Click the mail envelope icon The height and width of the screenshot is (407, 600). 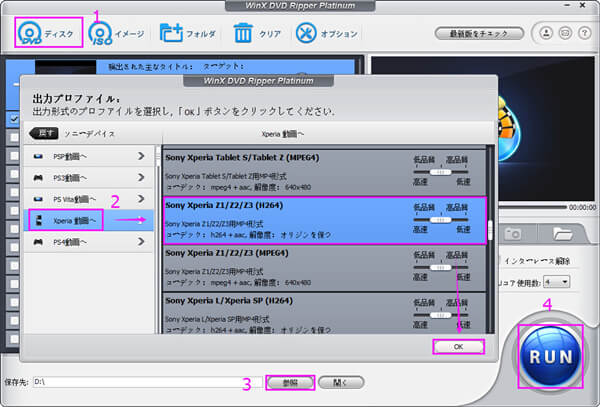(x=565, y=33)
